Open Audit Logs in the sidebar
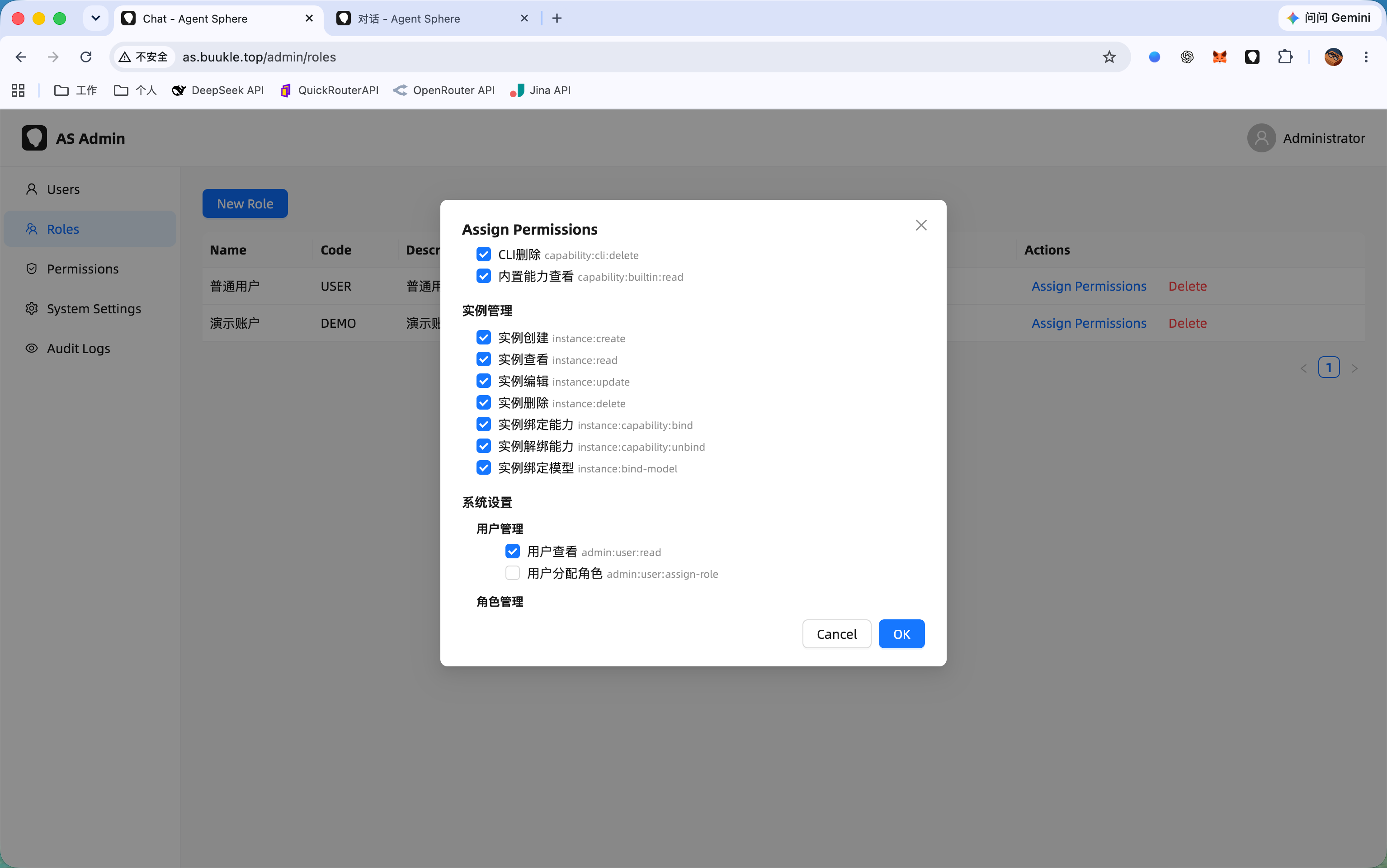 point(90,349)
